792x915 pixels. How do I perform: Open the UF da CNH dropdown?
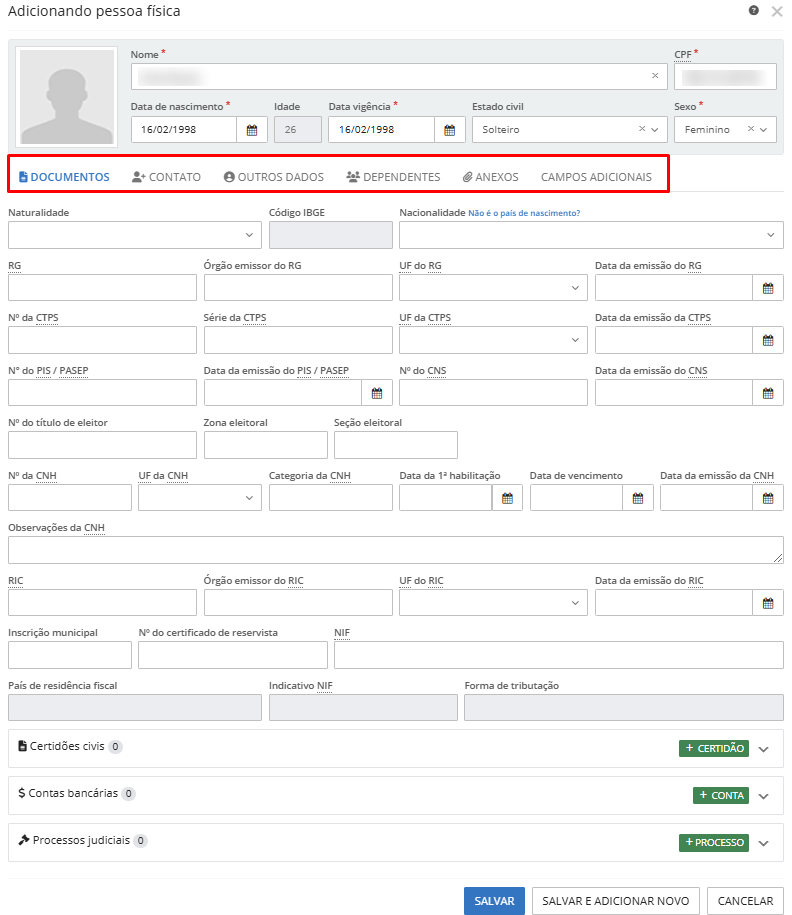click(200, 498)
